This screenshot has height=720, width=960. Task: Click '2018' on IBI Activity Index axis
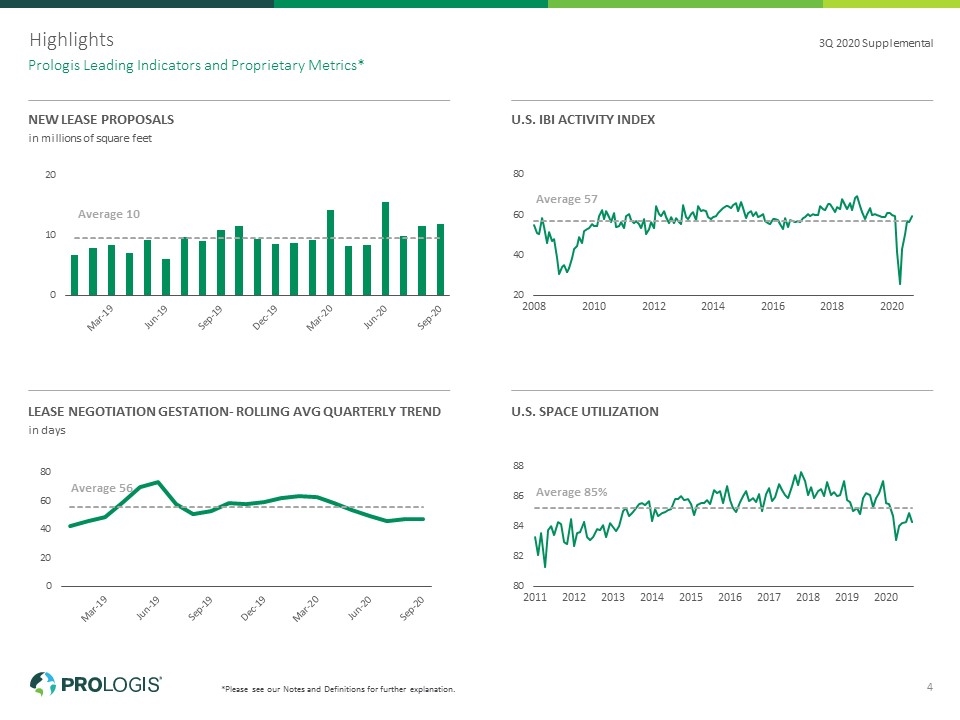(831, 306)
